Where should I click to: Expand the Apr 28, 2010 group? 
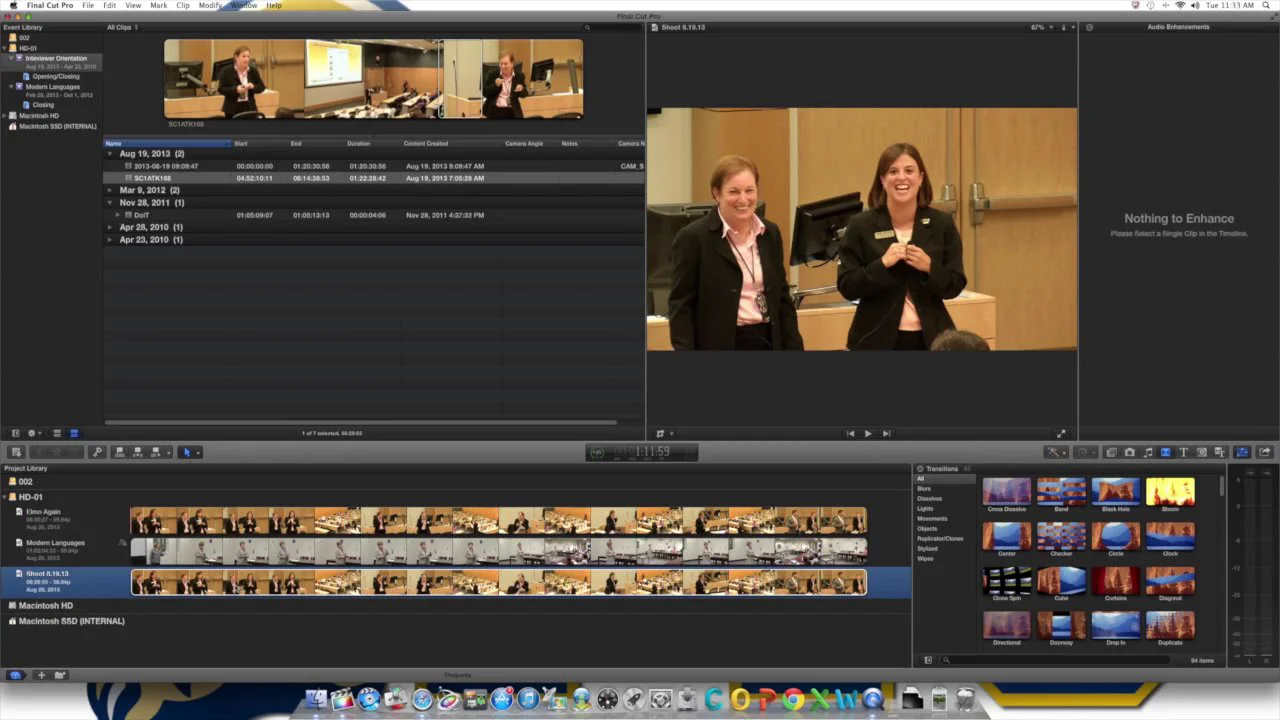110,227
